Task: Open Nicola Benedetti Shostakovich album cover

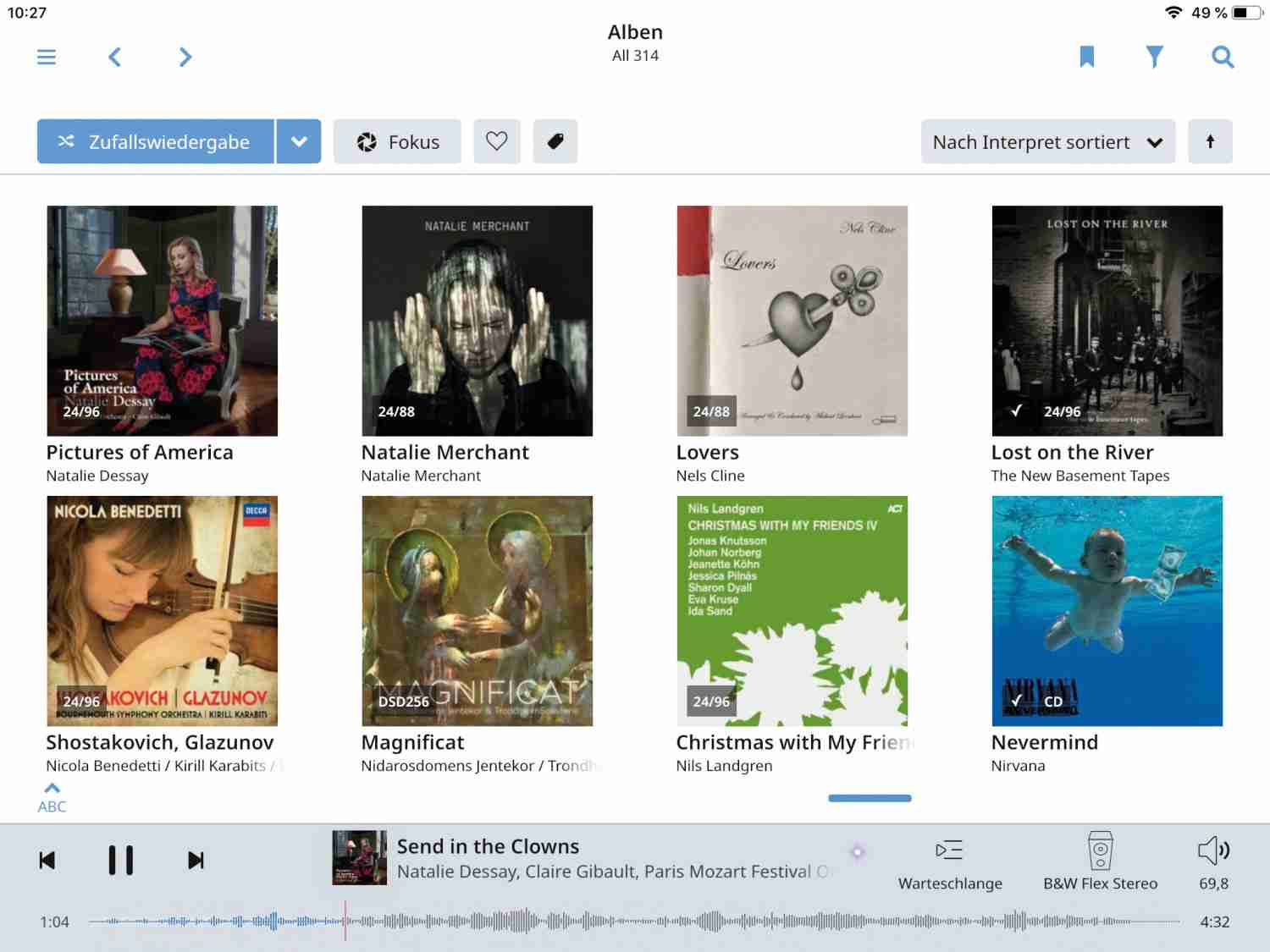Action: click(x=162, y=611)
